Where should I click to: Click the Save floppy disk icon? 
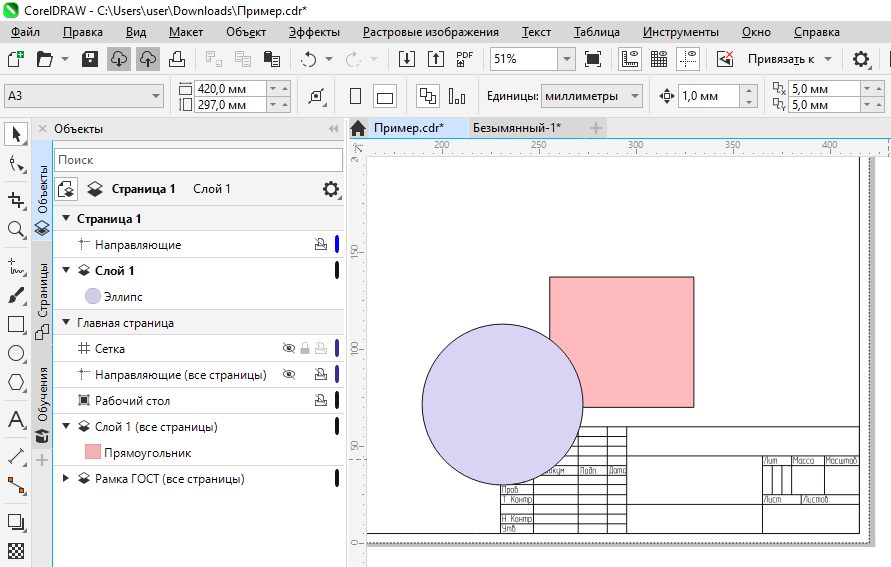(89, 59)
